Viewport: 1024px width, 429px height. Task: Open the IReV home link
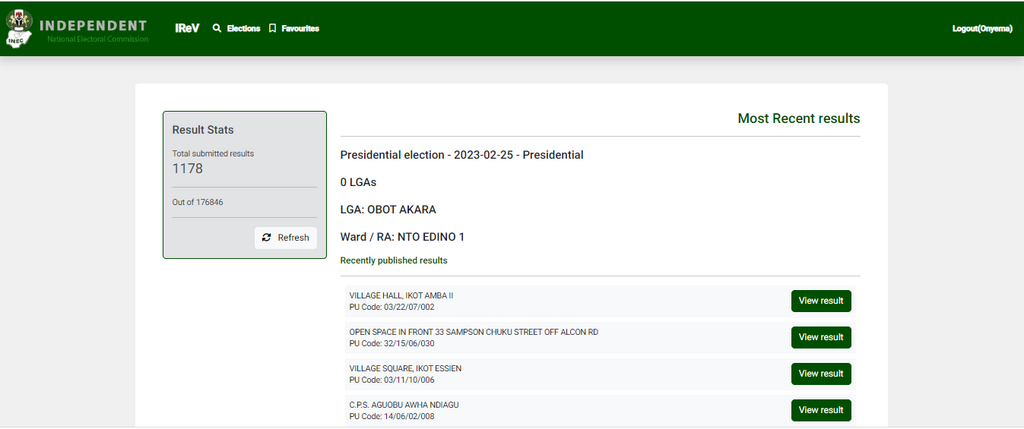(x=187, y=29)
